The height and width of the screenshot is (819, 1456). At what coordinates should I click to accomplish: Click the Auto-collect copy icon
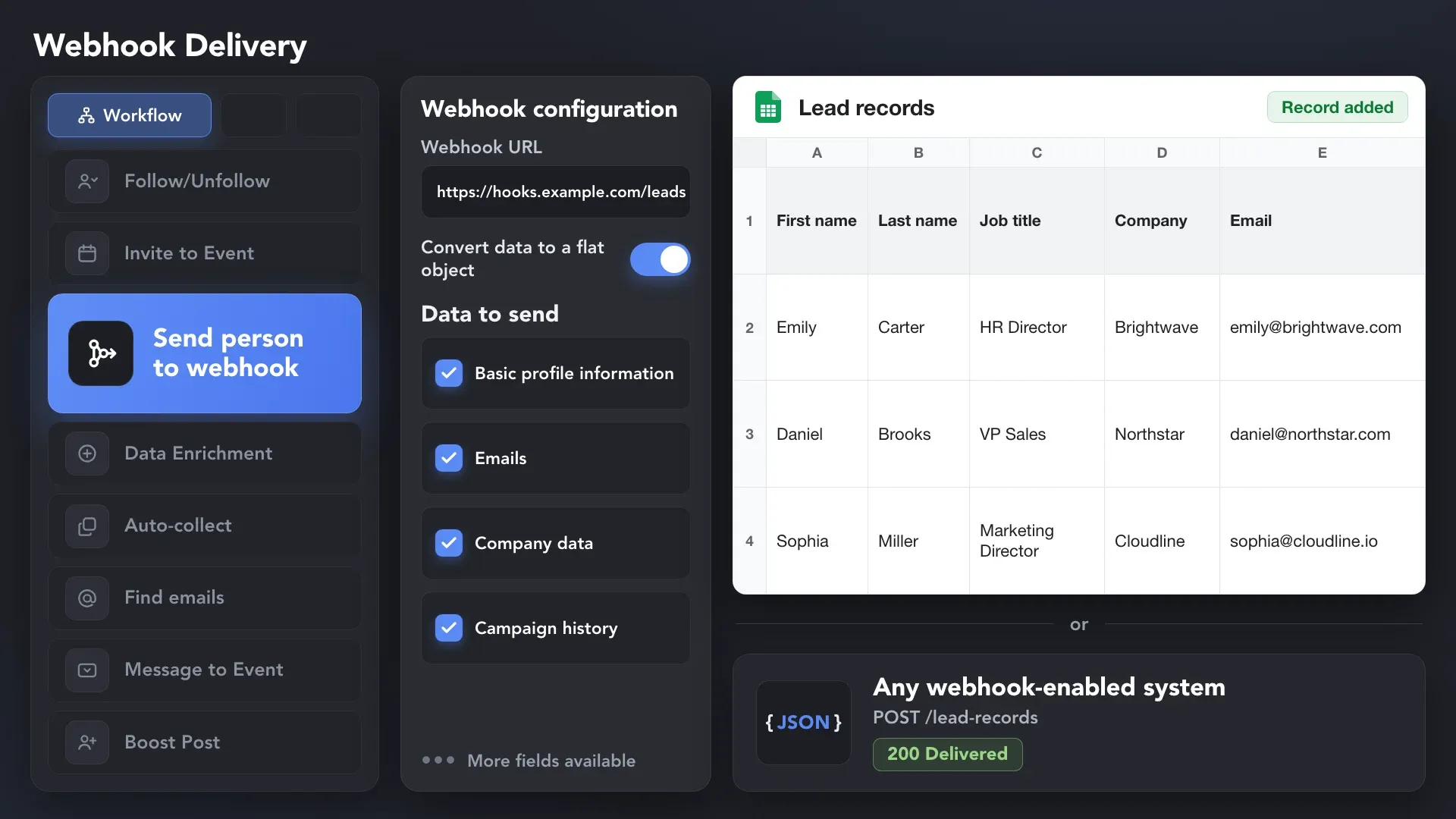coord(87,526)
